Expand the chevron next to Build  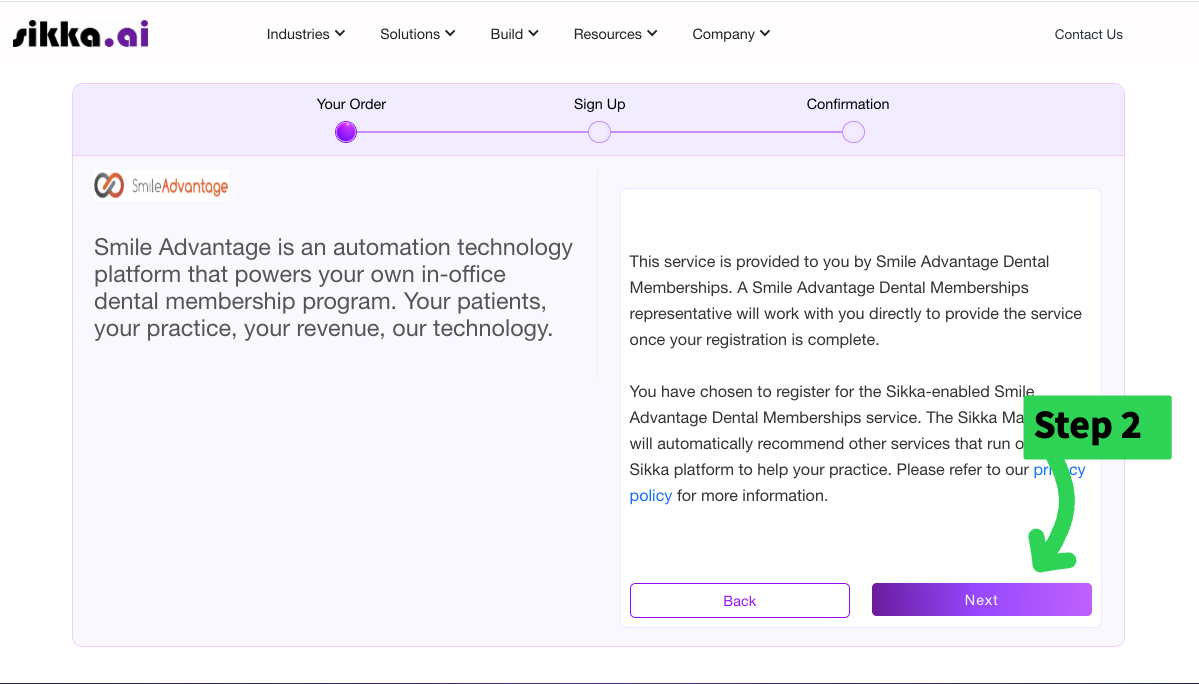(534, 34)
